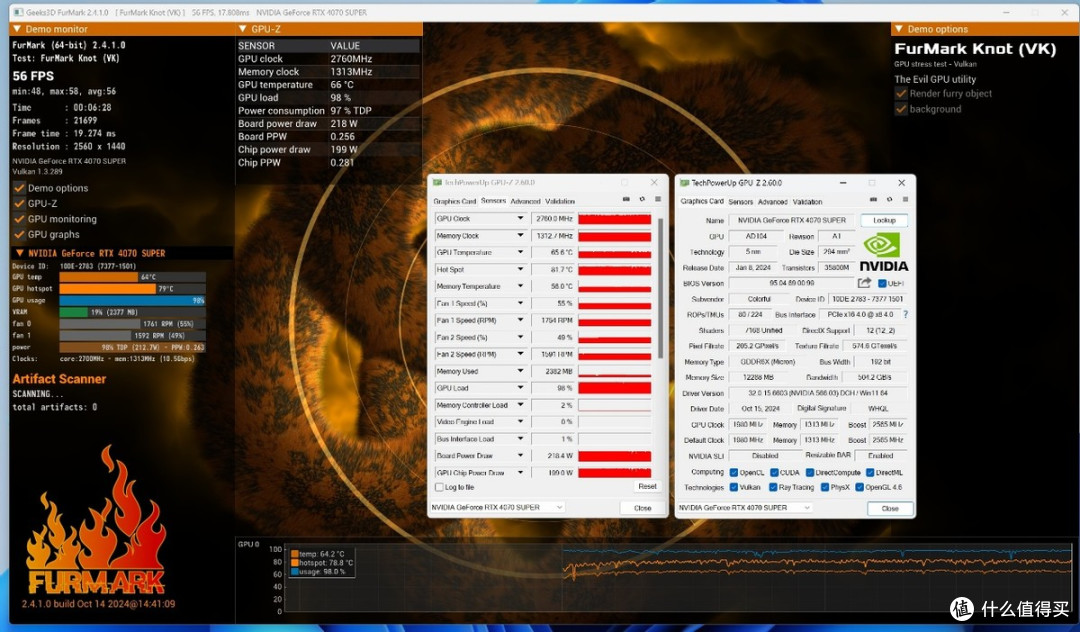
Task: Close the GPU-Z Sensors window with X
Action: coord(654,182)
